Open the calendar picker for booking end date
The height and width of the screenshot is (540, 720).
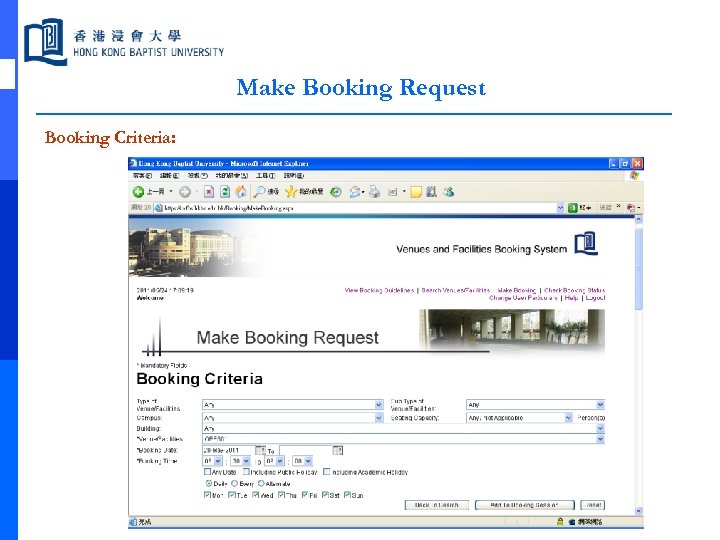tap(338, 450)
